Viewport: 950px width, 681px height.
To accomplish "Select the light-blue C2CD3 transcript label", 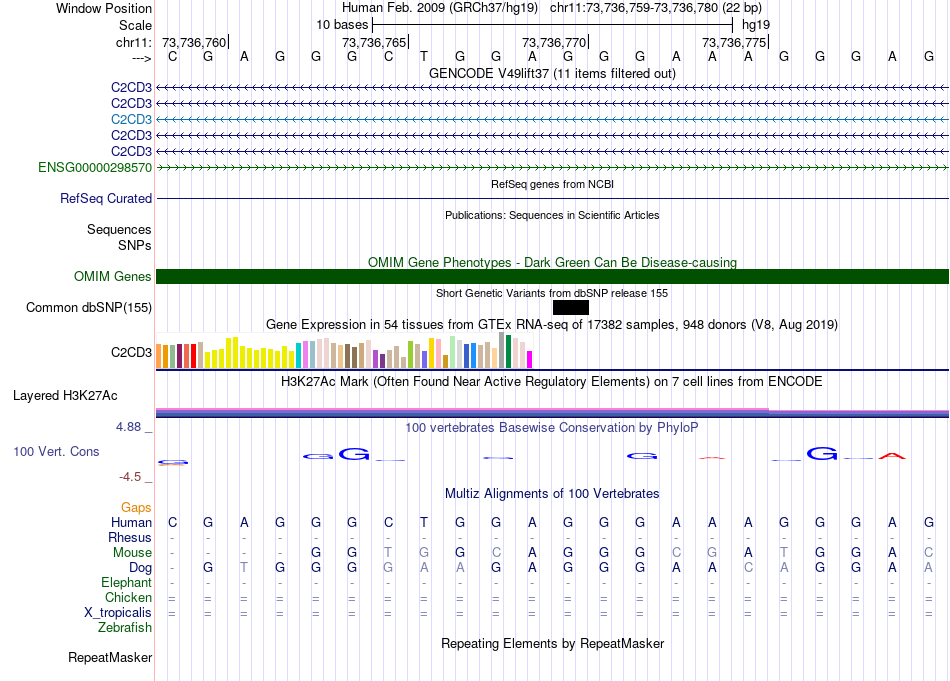I will pyautogui.click(x=131, y=119).
